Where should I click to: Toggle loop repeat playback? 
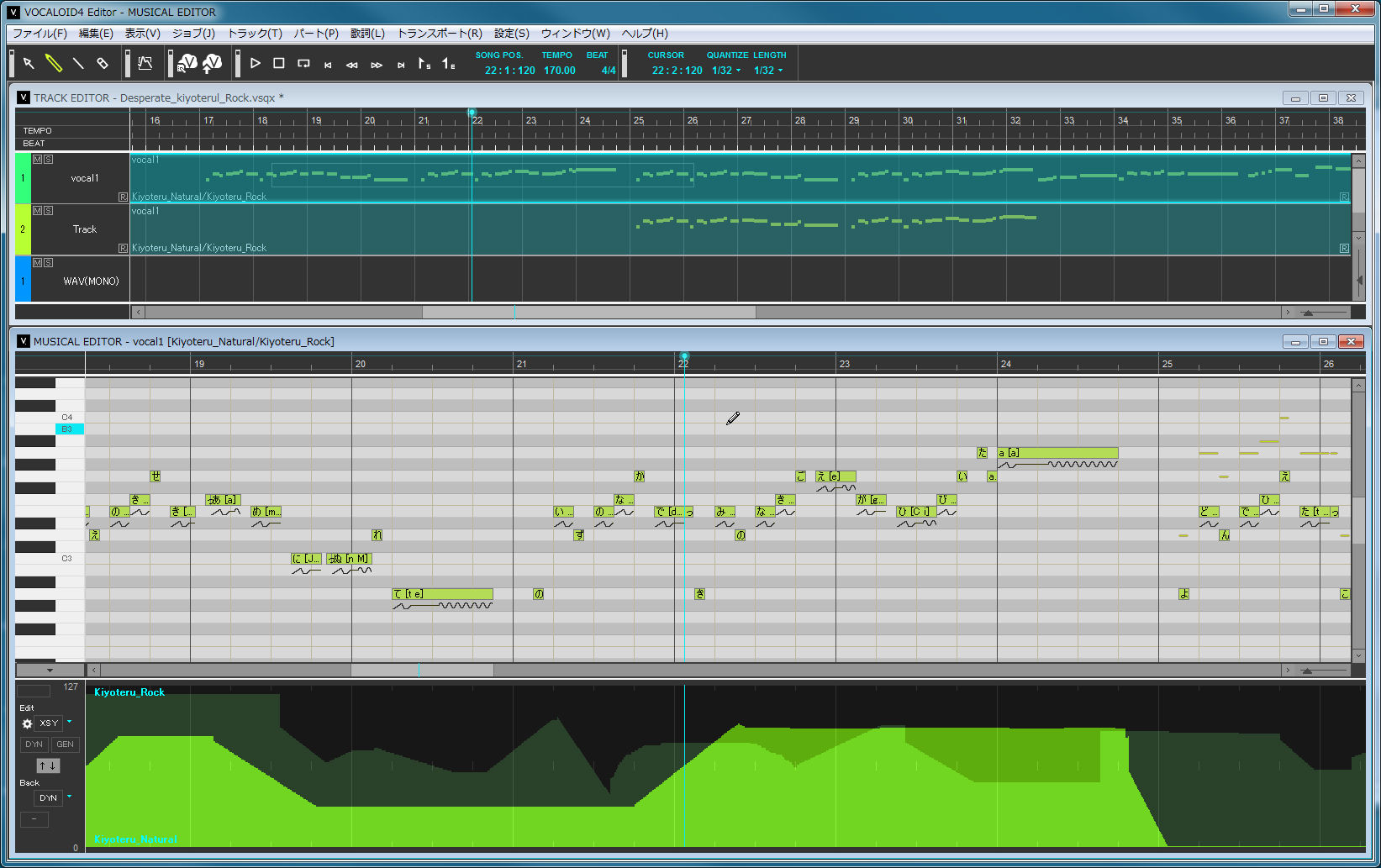tap(304, 63)
